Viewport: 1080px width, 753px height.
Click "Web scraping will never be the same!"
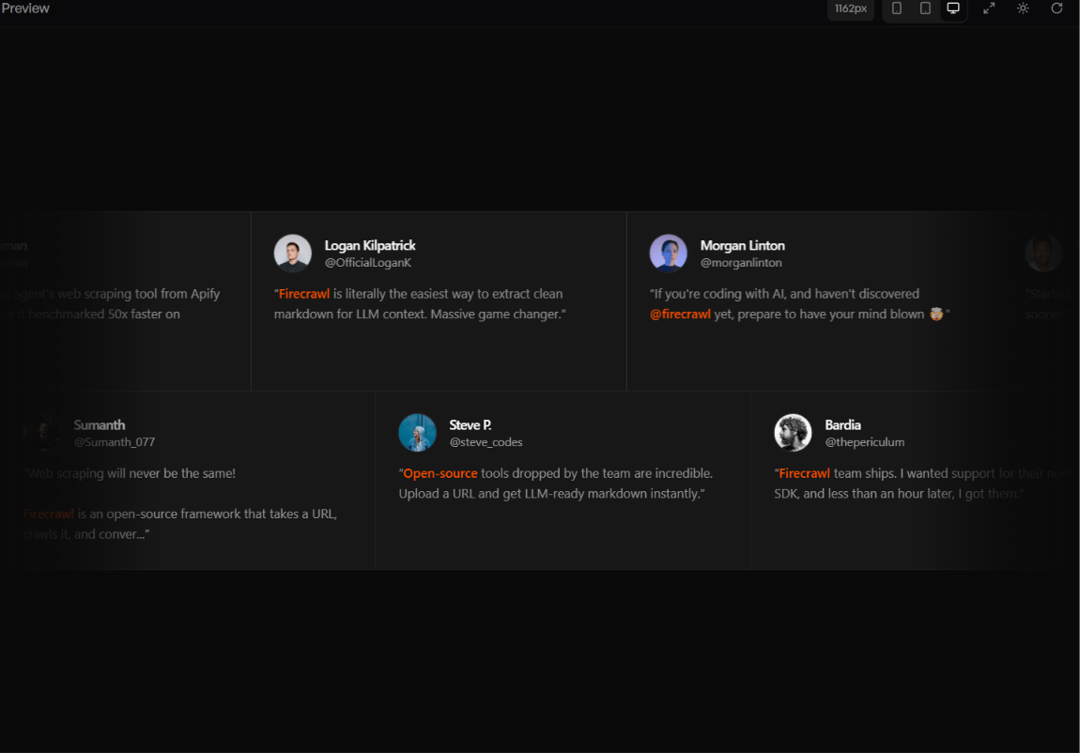point(129,474)
